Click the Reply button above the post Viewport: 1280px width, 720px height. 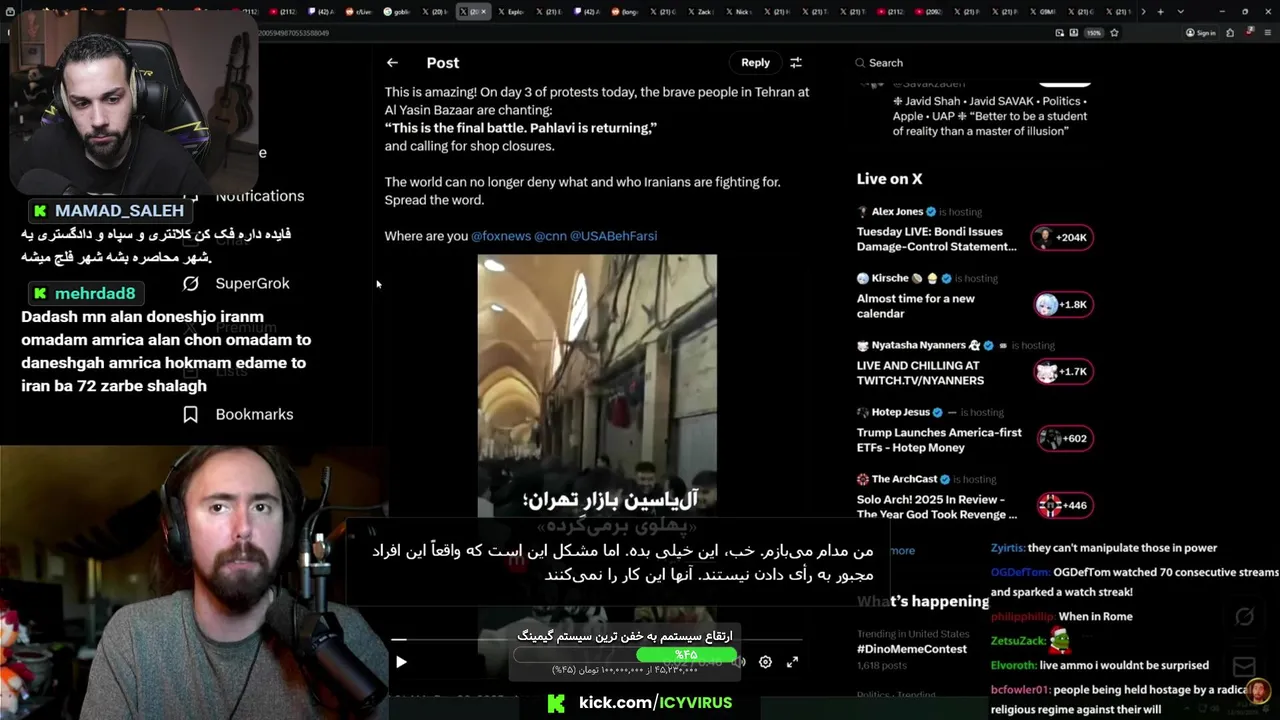tap(755, 62)
